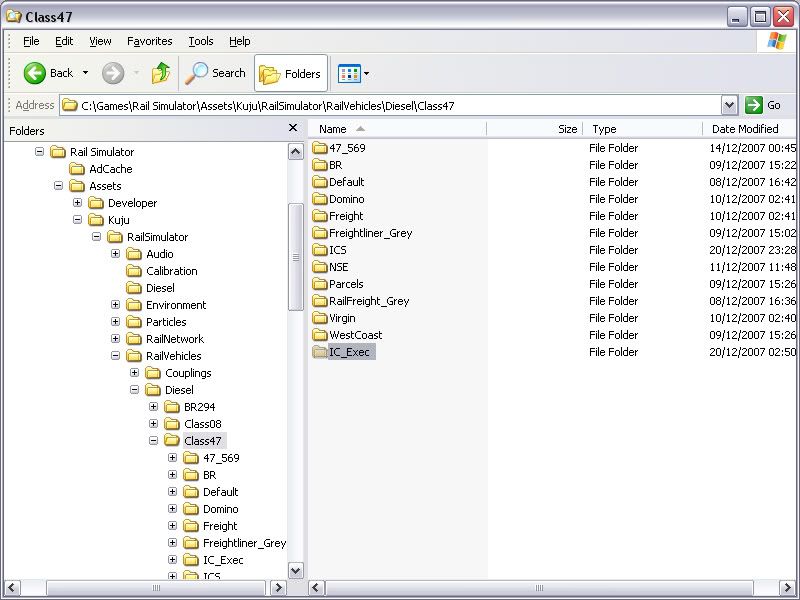Open the Views icon menu
Image resolution: width=800 pixels, height=600 pixels.
(349, 73)
